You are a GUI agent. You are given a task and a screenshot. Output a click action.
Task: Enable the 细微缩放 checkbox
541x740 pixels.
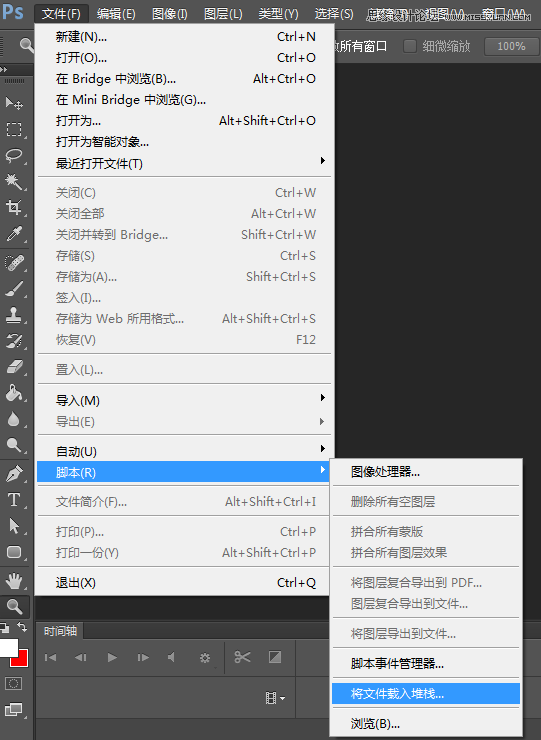(409, 46)
